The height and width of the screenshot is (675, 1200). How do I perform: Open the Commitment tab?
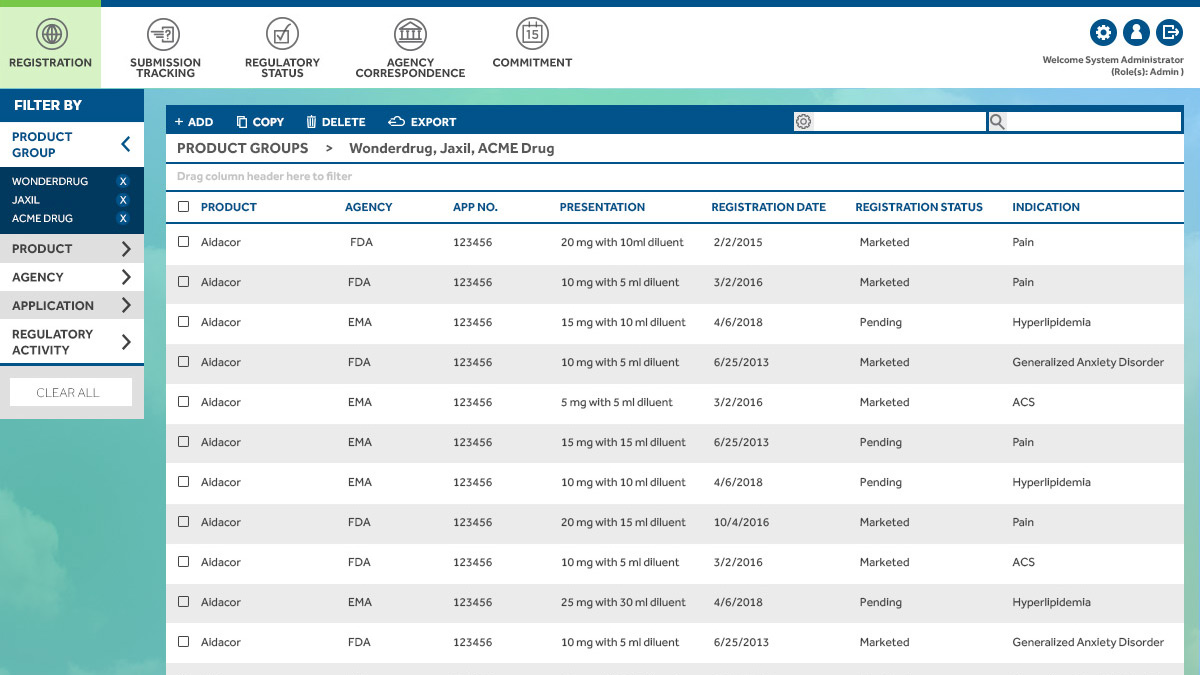(532, 62)
